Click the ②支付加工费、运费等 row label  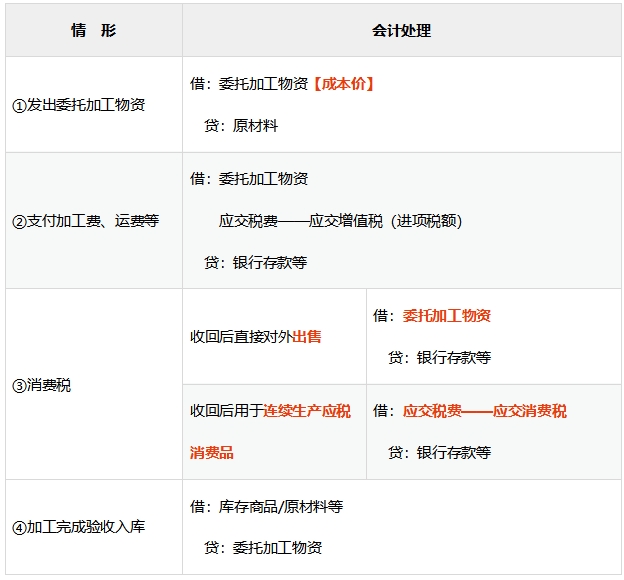(85, 221)
